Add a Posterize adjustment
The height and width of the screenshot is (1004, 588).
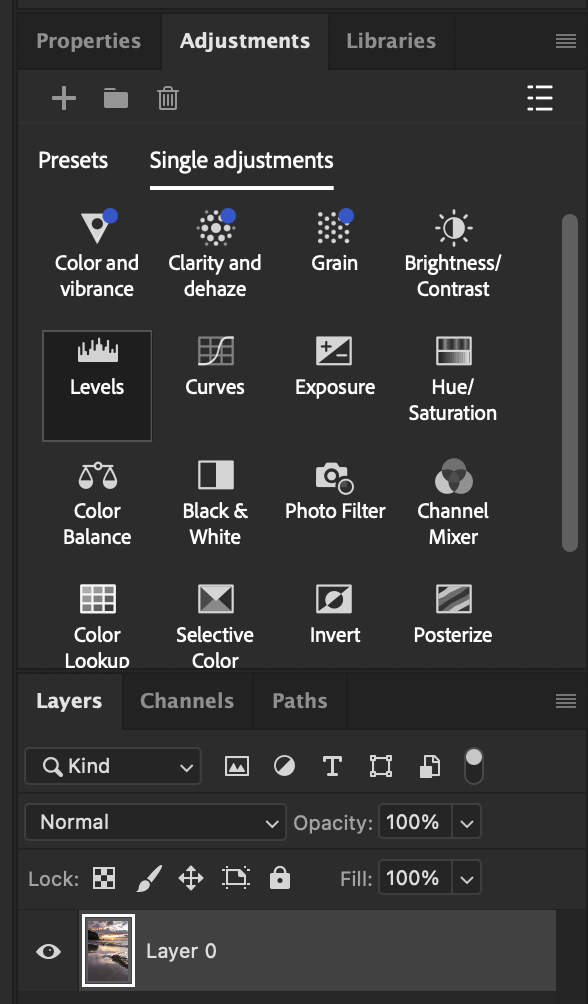453,613
